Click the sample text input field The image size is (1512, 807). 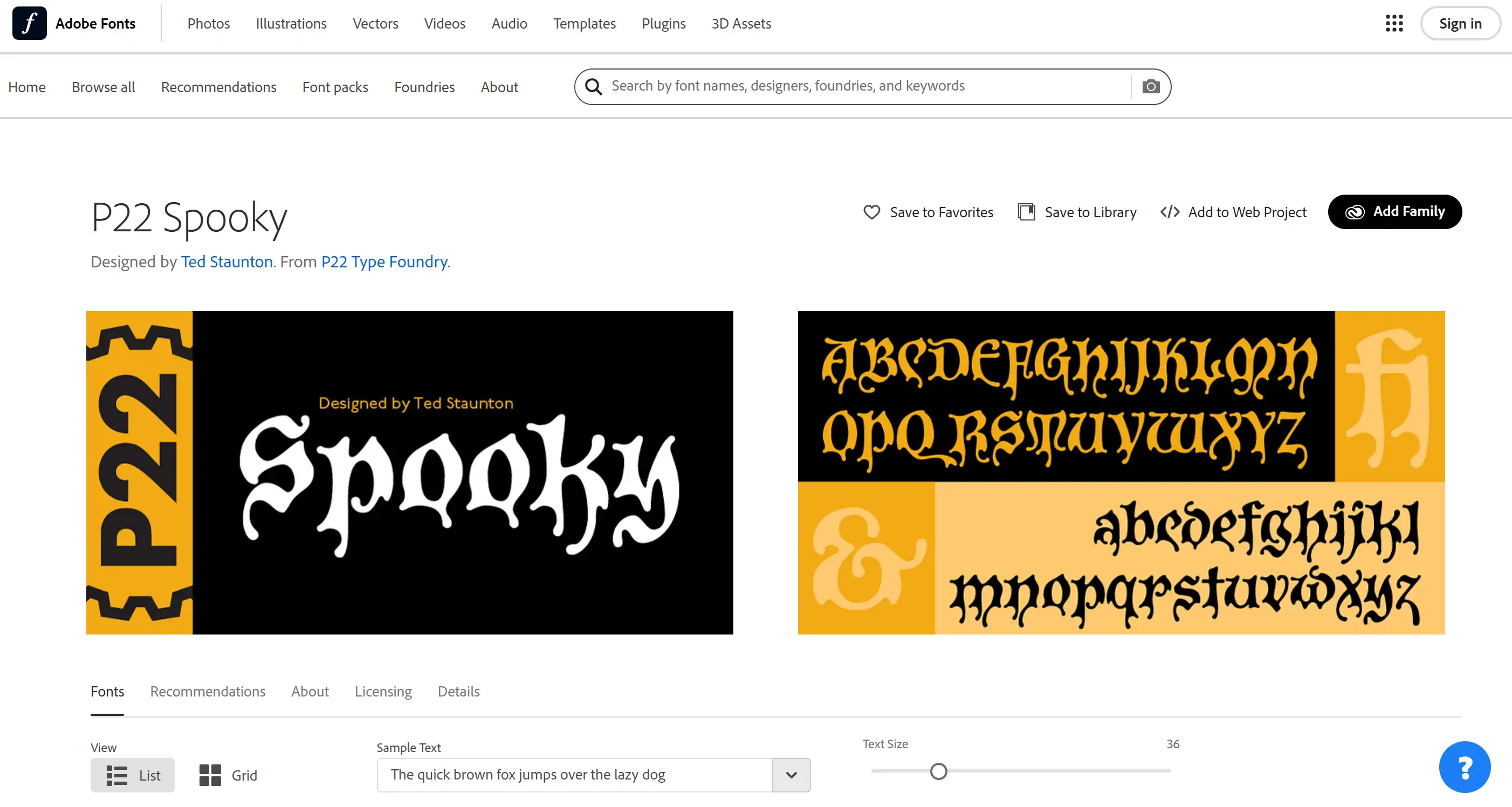pos(575,775)
